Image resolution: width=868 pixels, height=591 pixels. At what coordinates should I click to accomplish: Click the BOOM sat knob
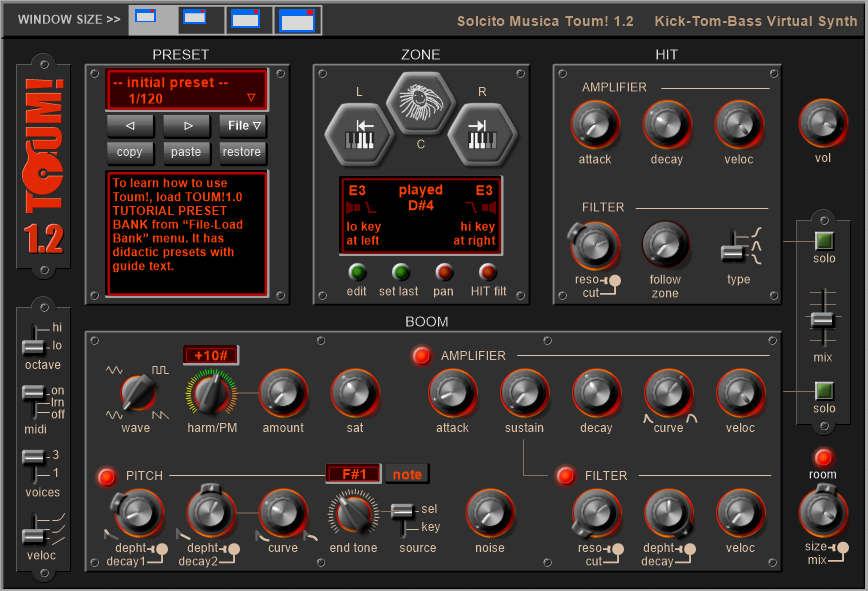point(355,393)
